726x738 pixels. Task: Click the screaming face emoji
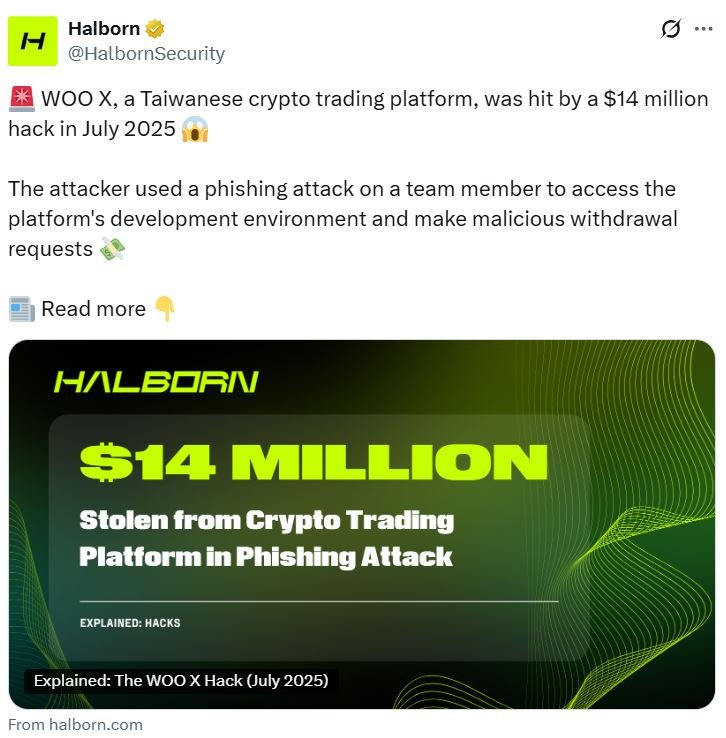click(195, 129)
